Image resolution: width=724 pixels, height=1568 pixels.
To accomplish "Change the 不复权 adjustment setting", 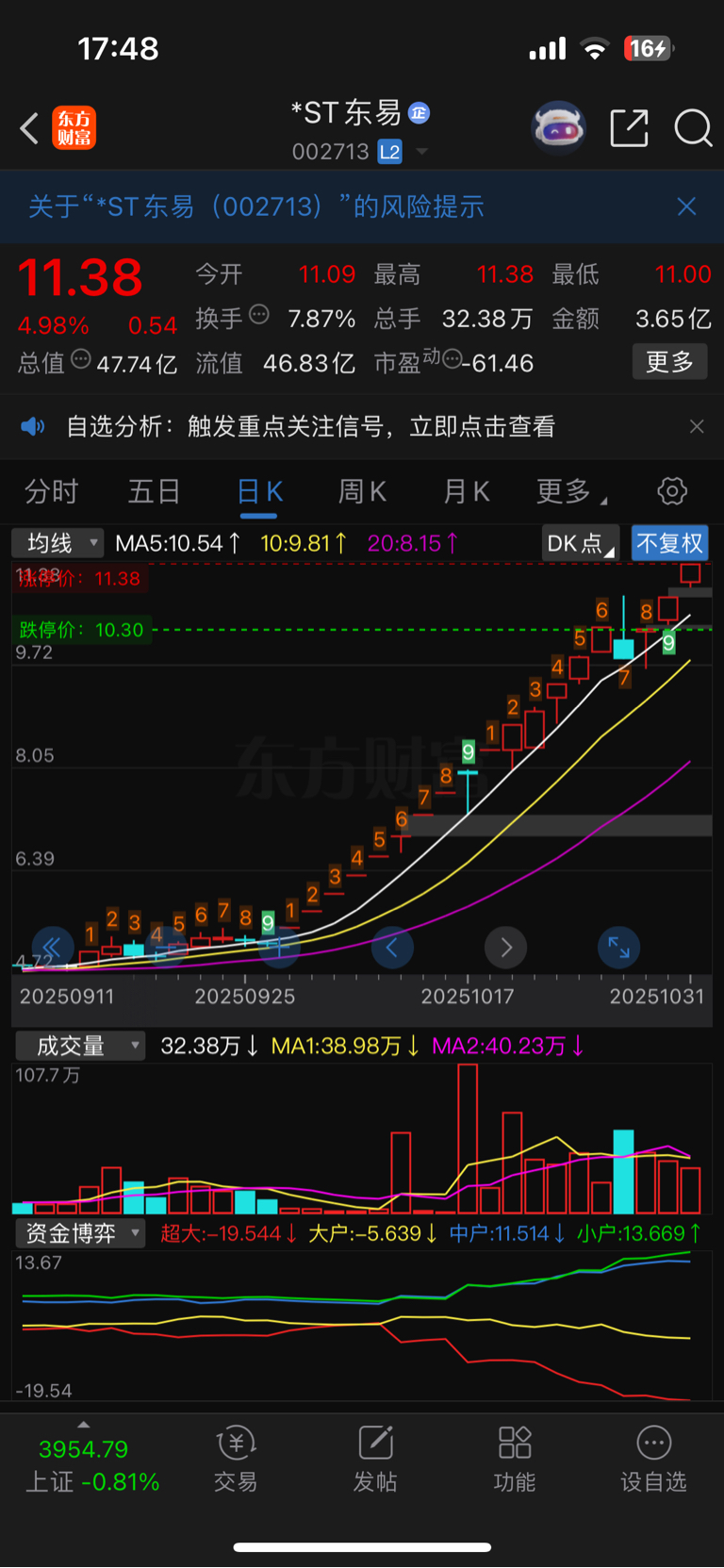I will [x=669, y=543].
